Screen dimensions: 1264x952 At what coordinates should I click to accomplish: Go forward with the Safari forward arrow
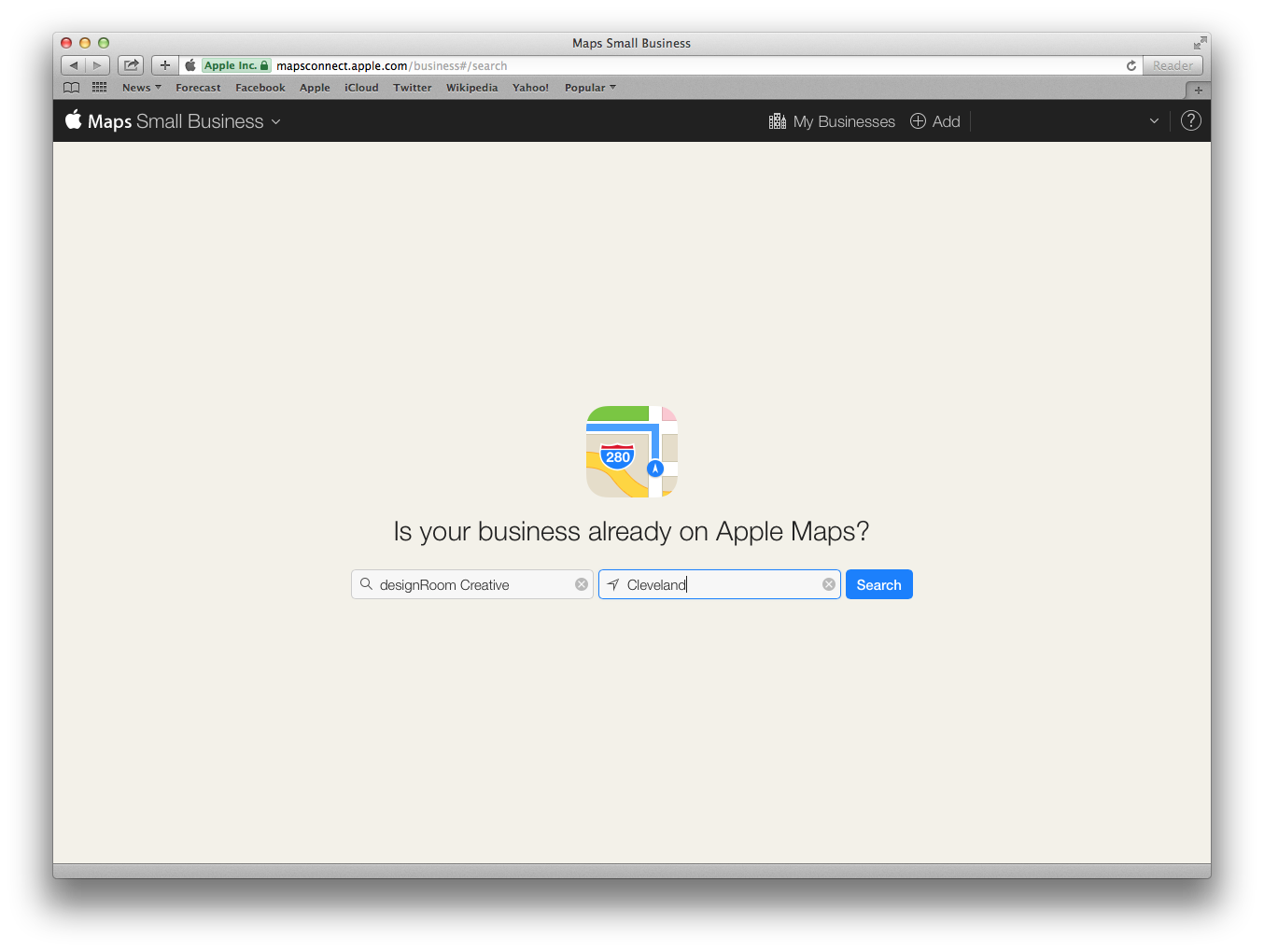(x=97, y=65)
